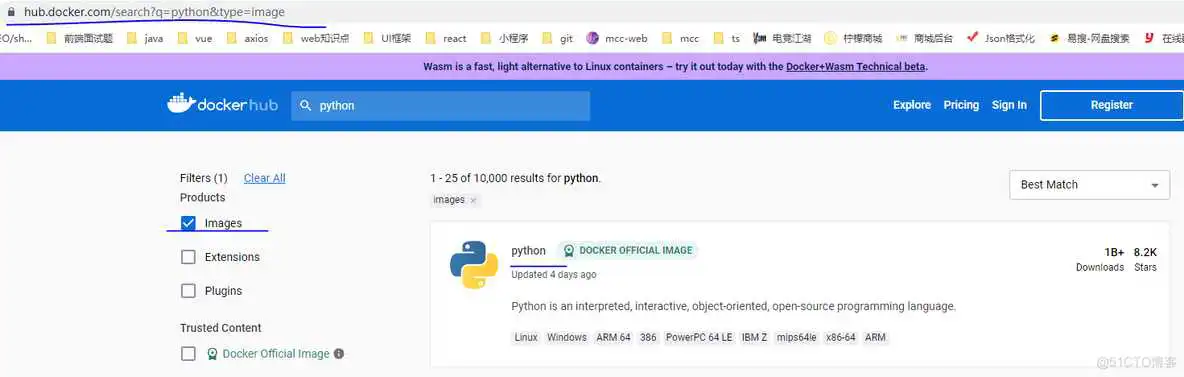Open the 前端面试题 bookmark folder
The image size is (1184, 377).
(79, 39)
